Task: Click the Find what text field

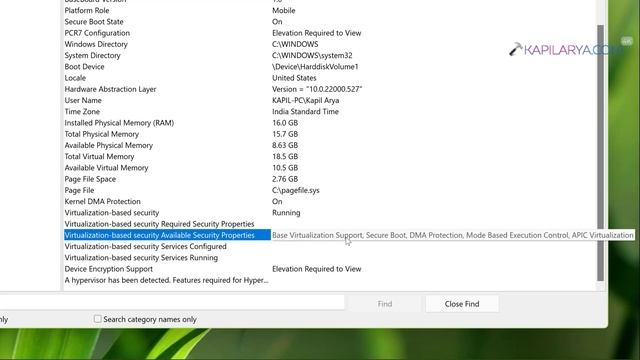Action: [171, 302]
